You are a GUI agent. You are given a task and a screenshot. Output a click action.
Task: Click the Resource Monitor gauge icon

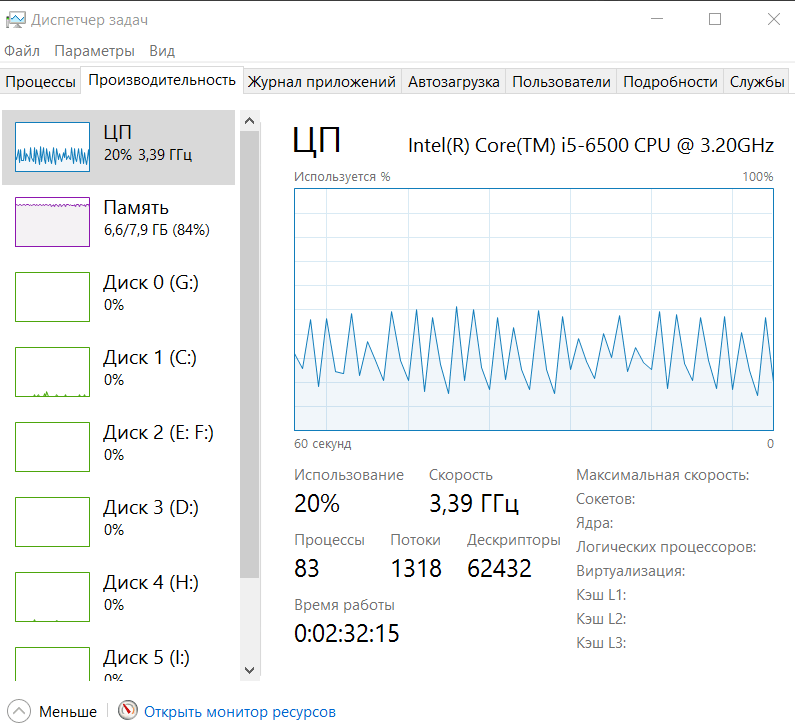point(128,710)
